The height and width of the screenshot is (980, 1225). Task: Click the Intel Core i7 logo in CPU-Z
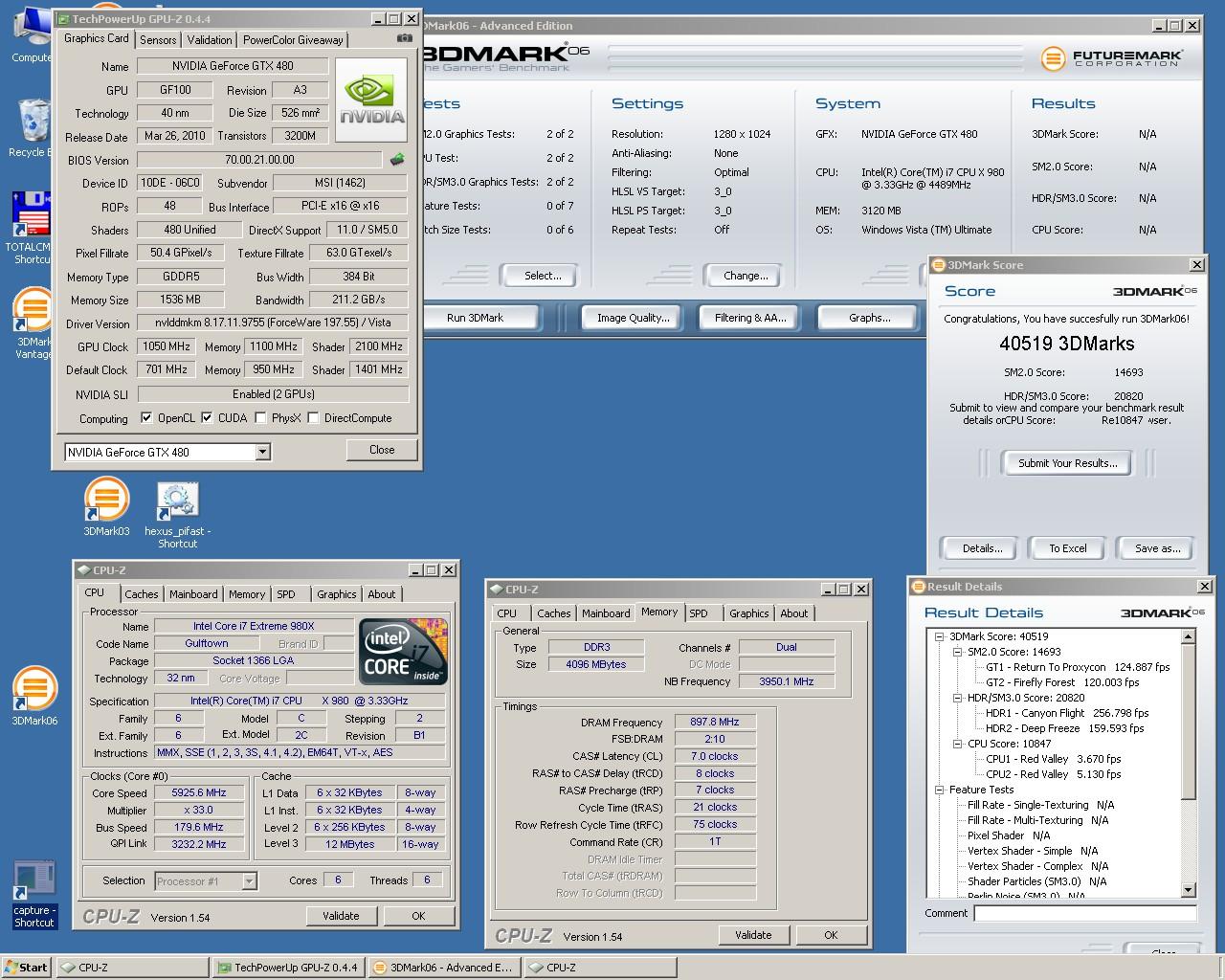(403, 653)
